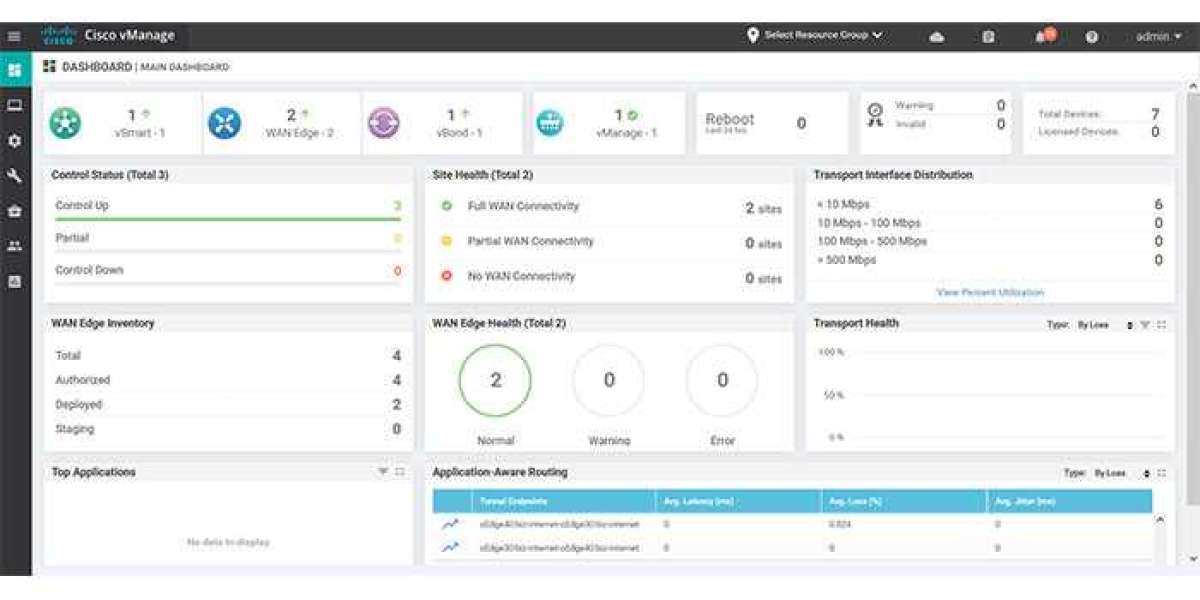Viewport: 1200px width, 600px height.
Task: Open filter icon in Transport Health panel
Action: point(1145,325)
